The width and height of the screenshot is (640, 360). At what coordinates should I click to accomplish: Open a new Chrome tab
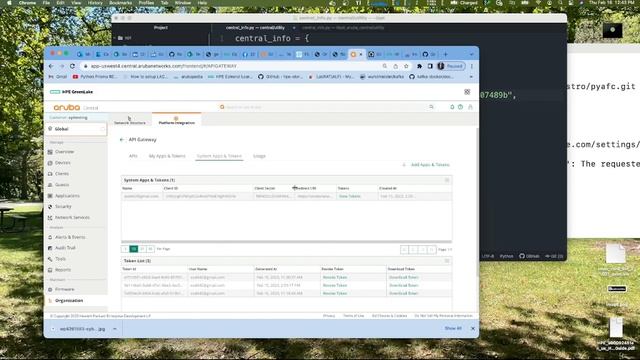click(x=445, y=54)
